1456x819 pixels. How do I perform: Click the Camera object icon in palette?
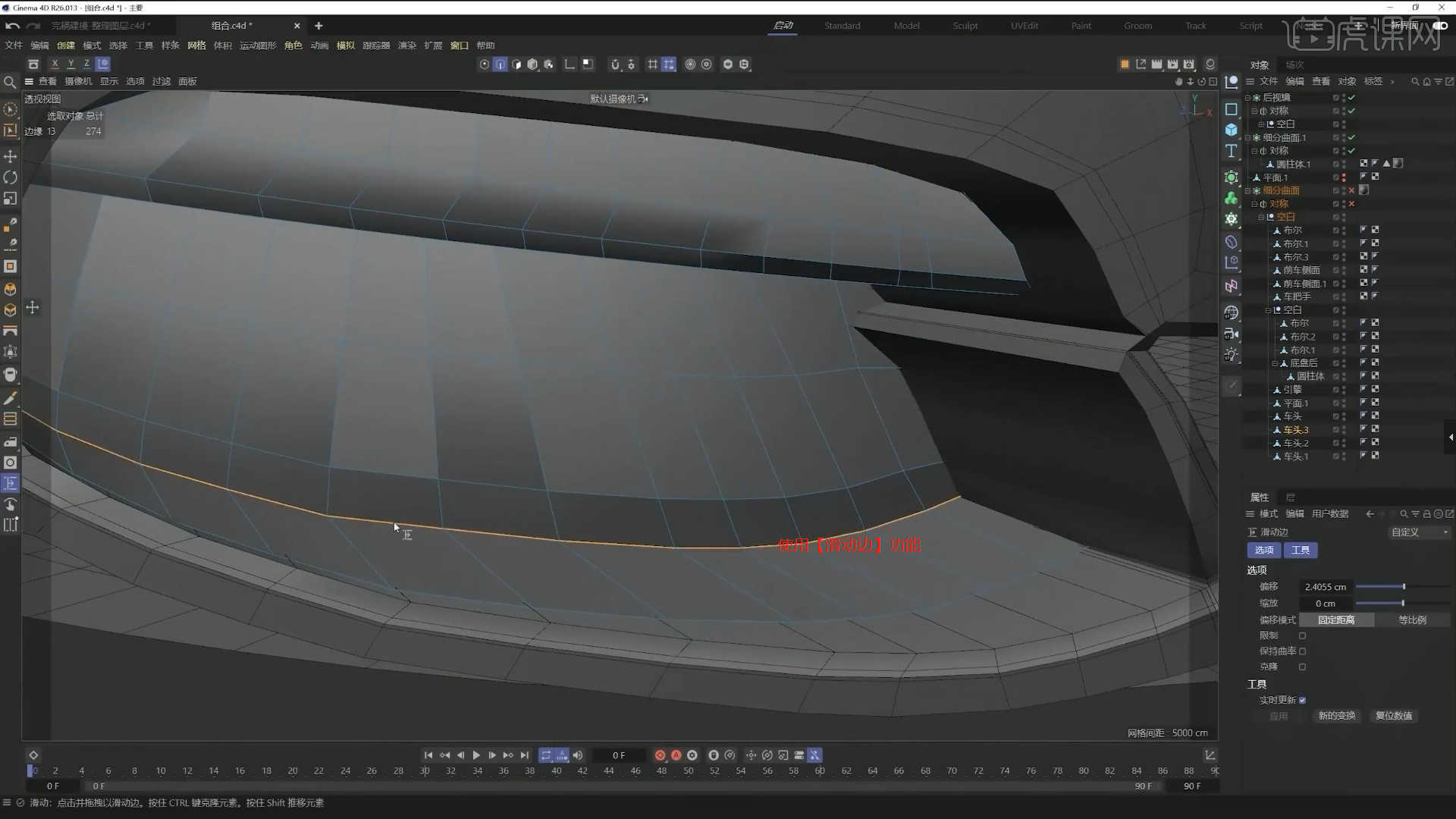click(1232, 334)
